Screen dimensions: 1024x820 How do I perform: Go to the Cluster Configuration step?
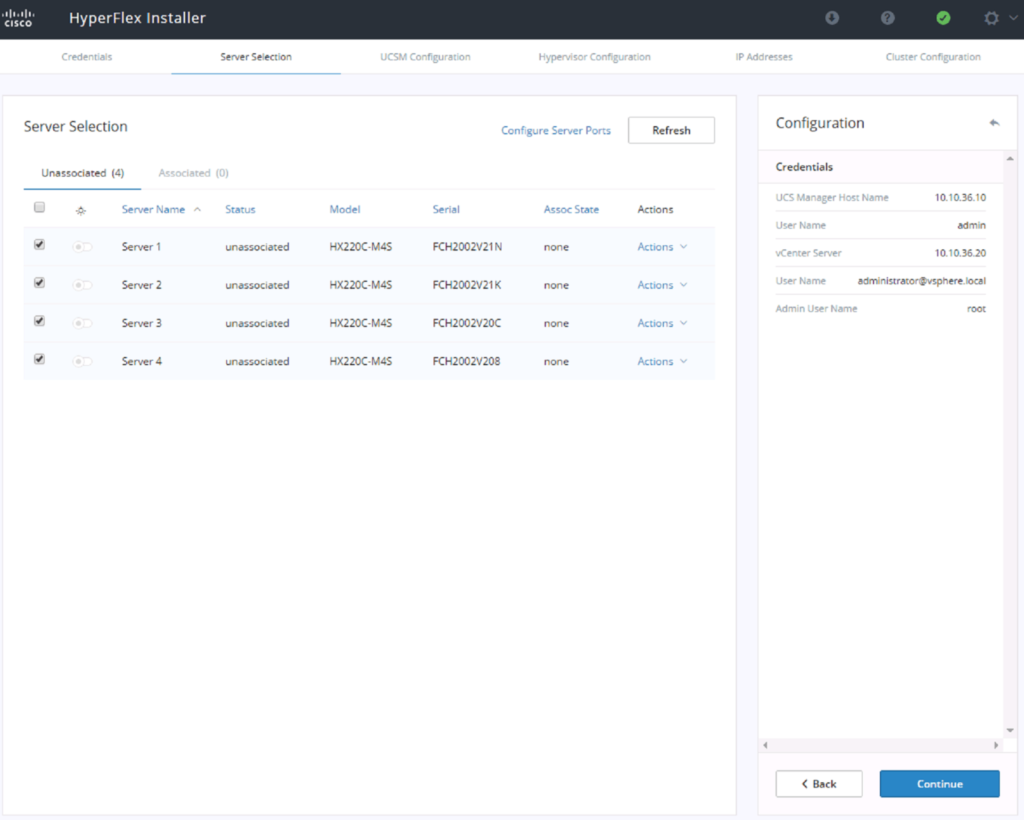tap(933, 57)
